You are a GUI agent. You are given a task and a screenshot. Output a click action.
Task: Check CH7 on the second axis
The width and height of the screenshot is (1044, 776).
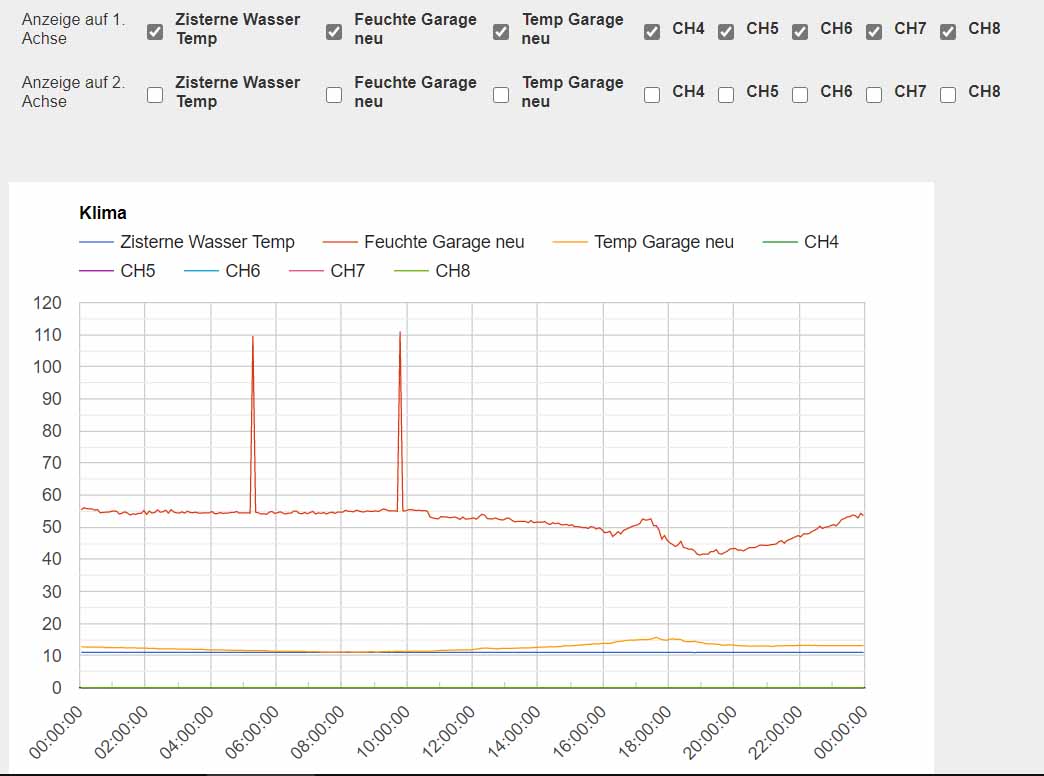point(874,95)
